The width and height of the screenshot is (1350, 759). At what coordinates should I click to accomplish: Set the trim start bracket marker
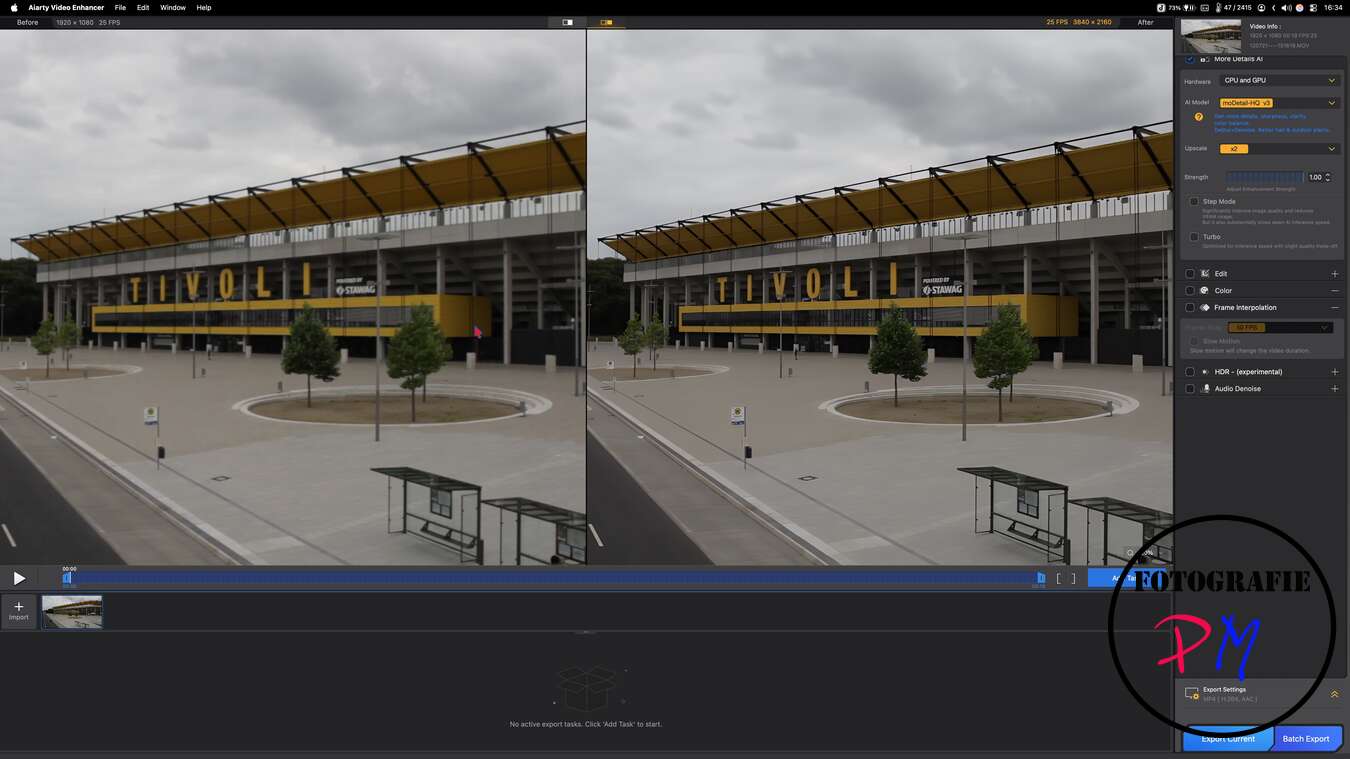point(1059,578)
